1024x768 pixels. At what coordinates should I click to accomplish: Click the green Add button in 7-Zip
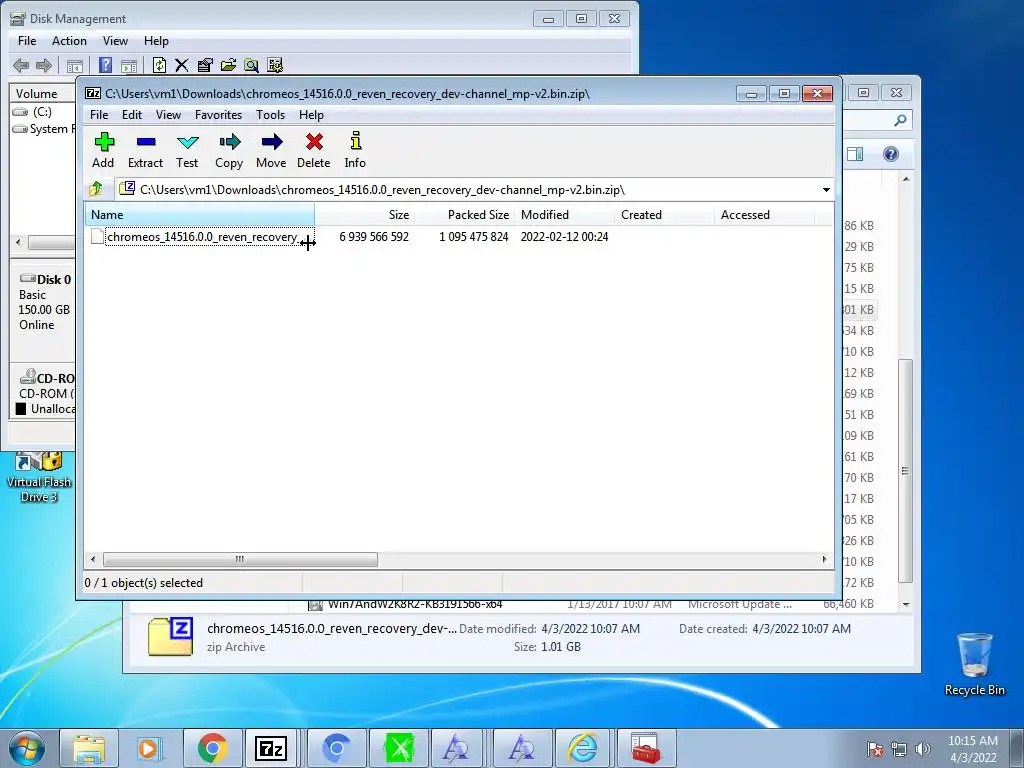103,150
